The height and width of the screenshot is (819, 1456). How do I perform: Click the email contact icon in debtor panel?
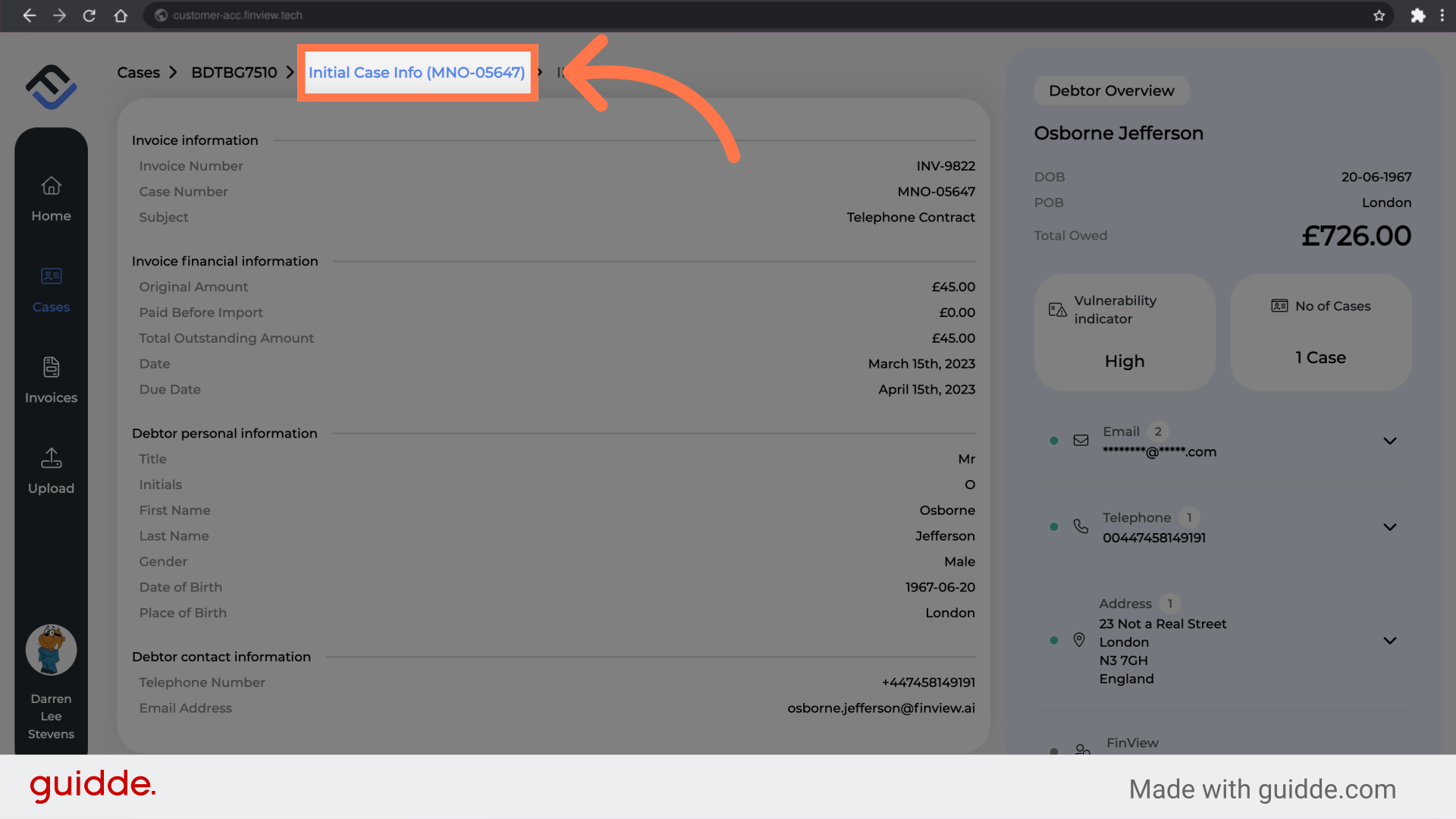pyautogui.click(x=1080, y=441)
